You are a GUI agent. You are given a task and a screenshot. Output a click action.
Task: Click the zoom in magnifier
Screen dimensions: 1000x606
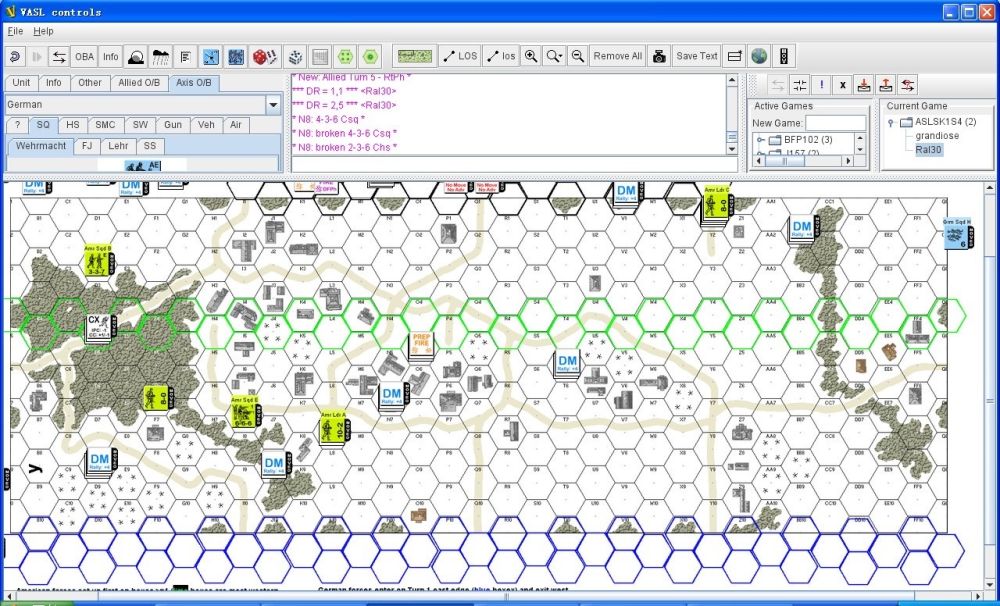[x=531, y=57]
